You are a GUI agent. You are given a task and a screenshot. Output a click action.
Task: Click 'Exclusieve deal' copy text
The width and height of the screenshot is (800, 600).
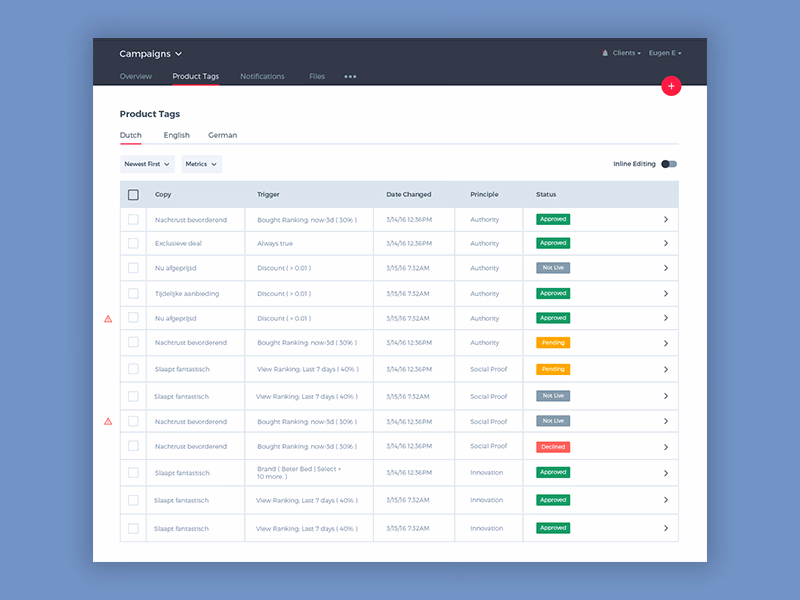[179, 243]
